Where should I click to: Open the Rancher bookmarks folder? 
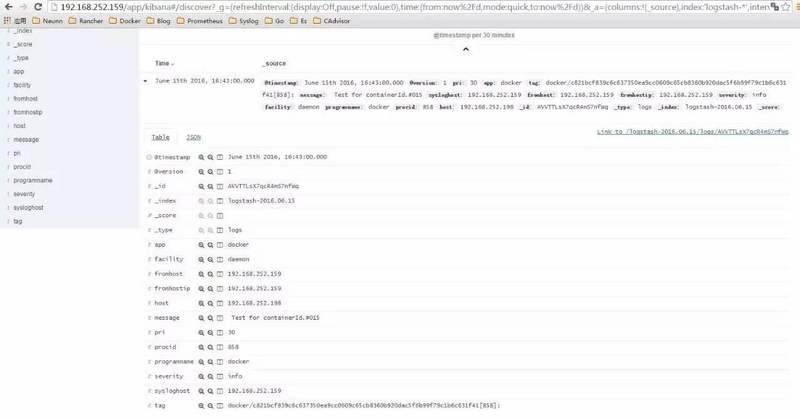tap(86, 21)
